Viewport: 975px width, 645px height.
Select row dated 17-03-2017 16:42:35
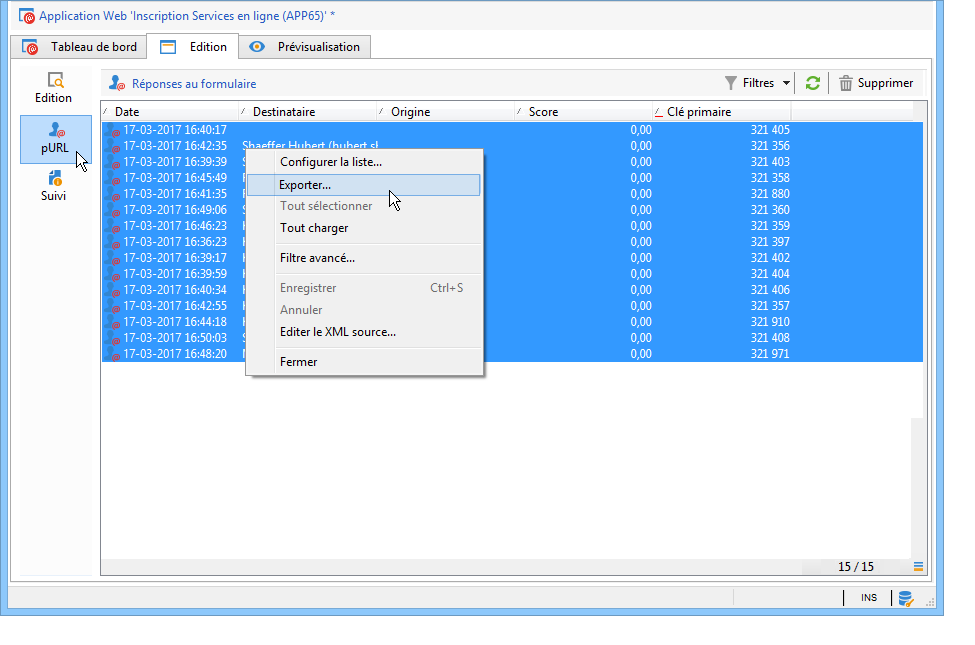tap(512, 146)
